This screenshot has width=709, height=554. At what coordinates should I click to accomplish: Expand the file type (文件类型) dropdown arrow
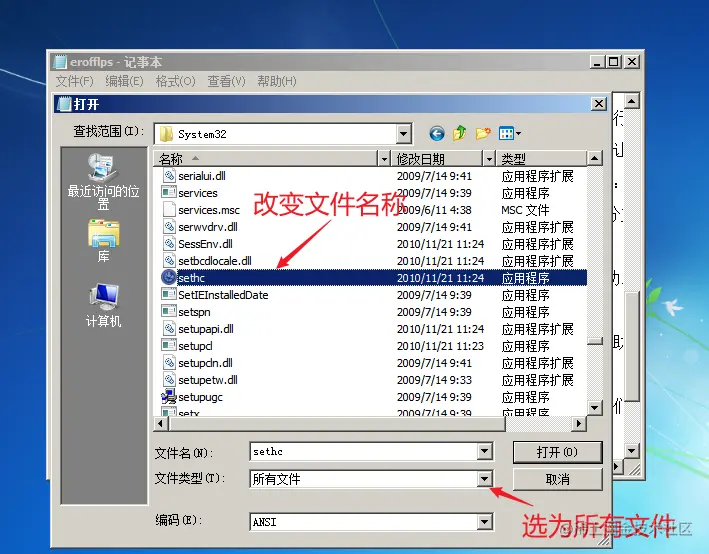(x=484, y=478)
